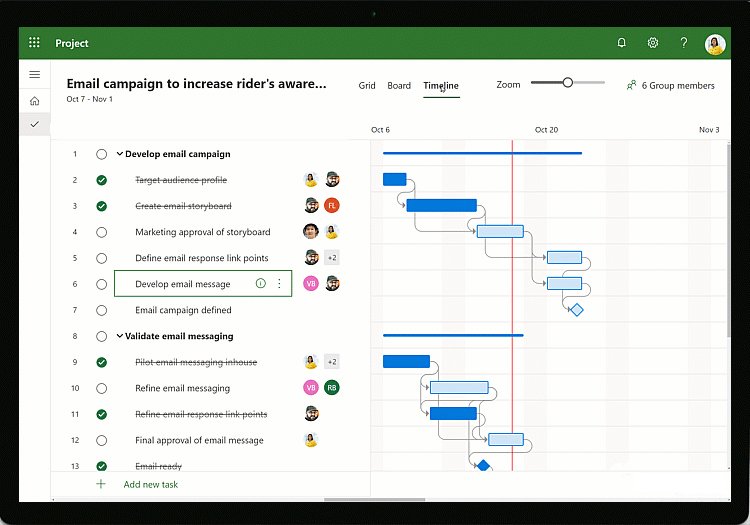Mark Refine email messaging task complete
Screen dimensions: 750x525
click(101, 388)
